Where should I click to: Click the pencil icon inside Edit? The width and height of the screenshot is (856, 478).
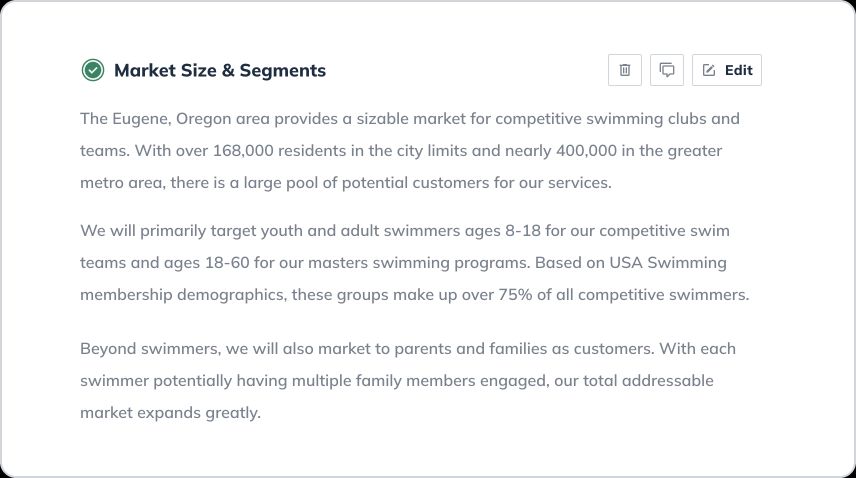click(x=709, y=70)
